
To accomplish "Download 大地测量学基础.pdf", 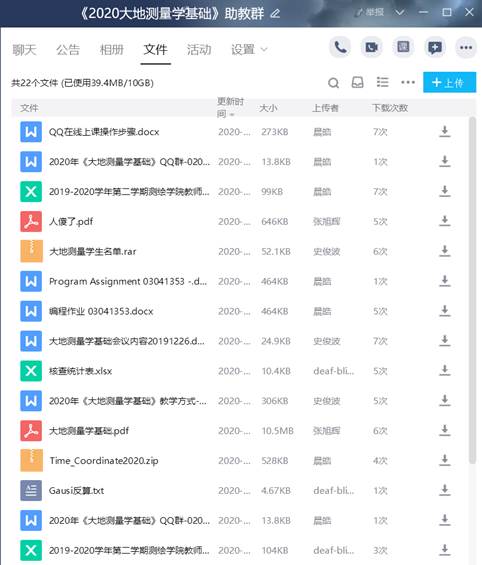I will click(x=445, y=431).
